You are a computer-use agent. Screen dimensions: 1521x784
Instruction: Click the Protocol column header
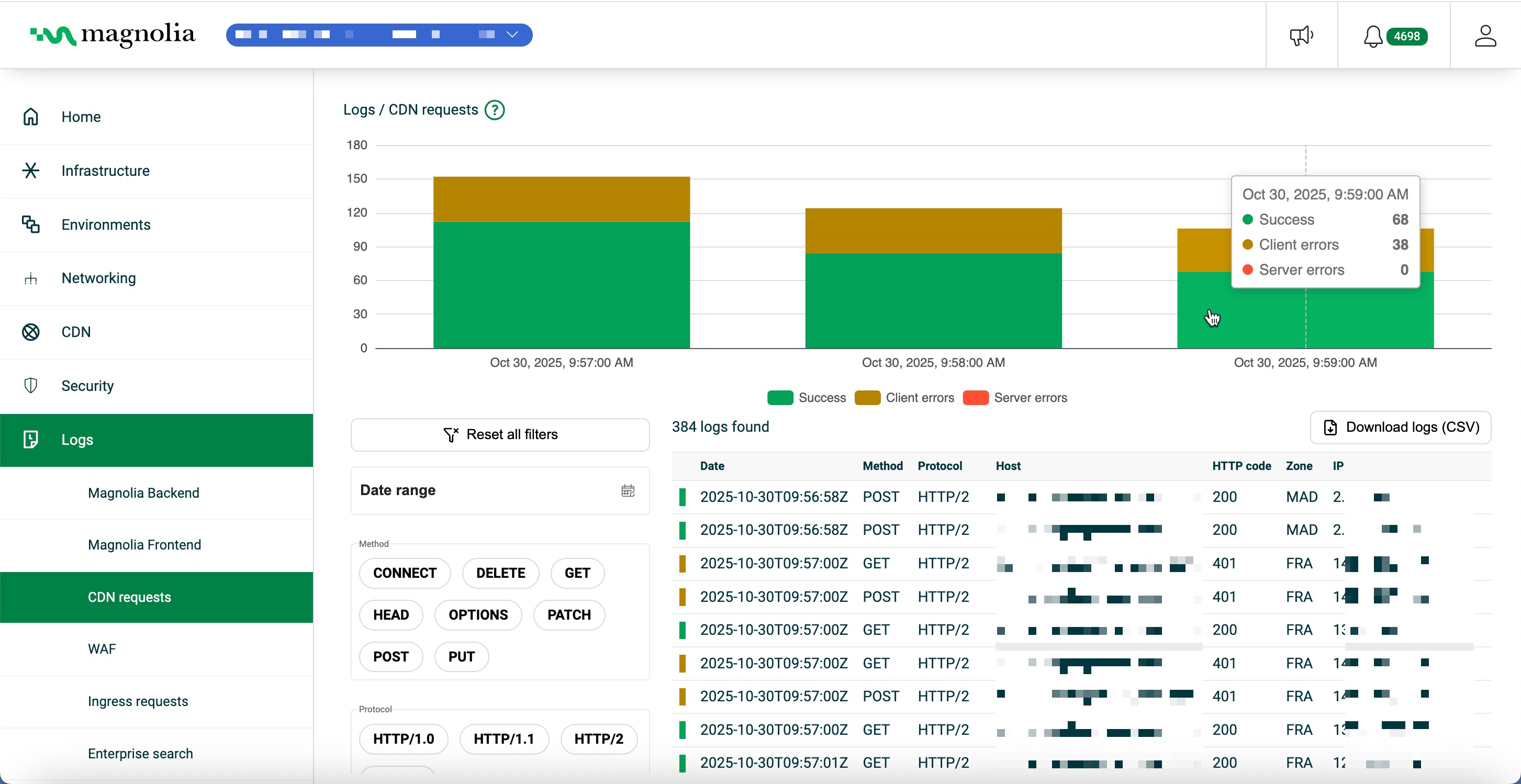[x=940, y=466]
